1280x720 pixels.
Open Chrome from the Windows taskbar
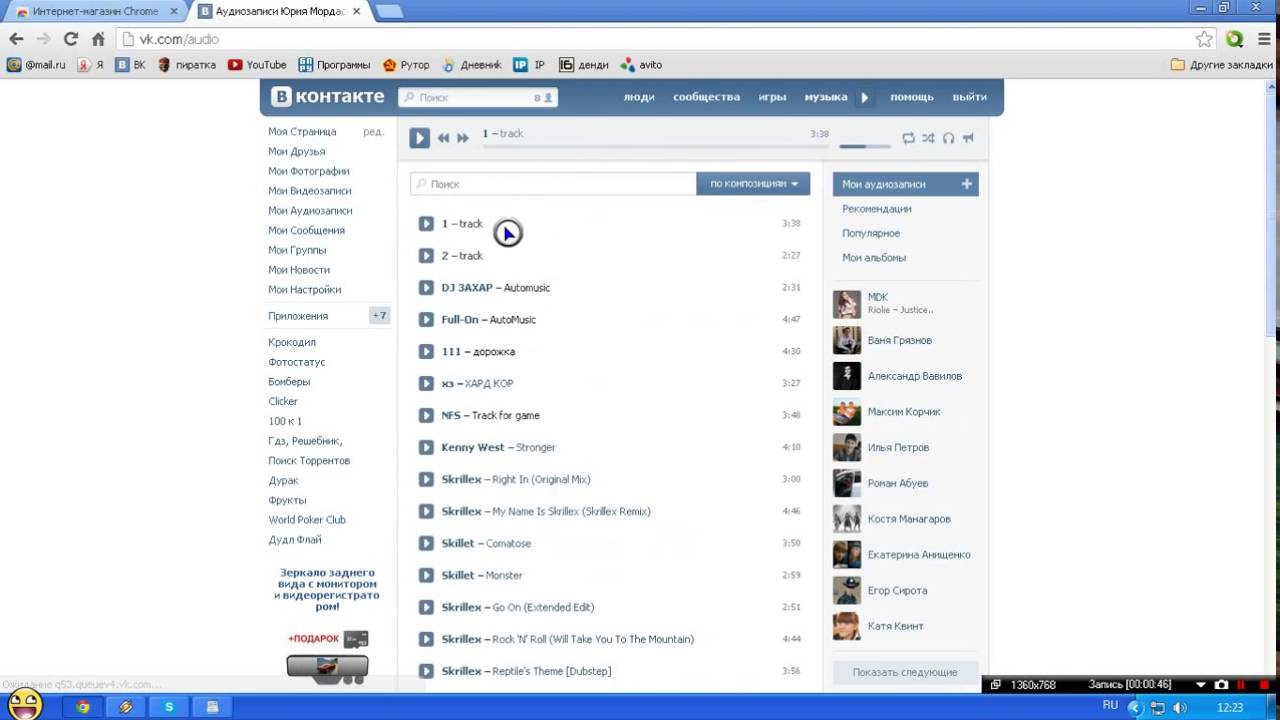tap(83, 707)
